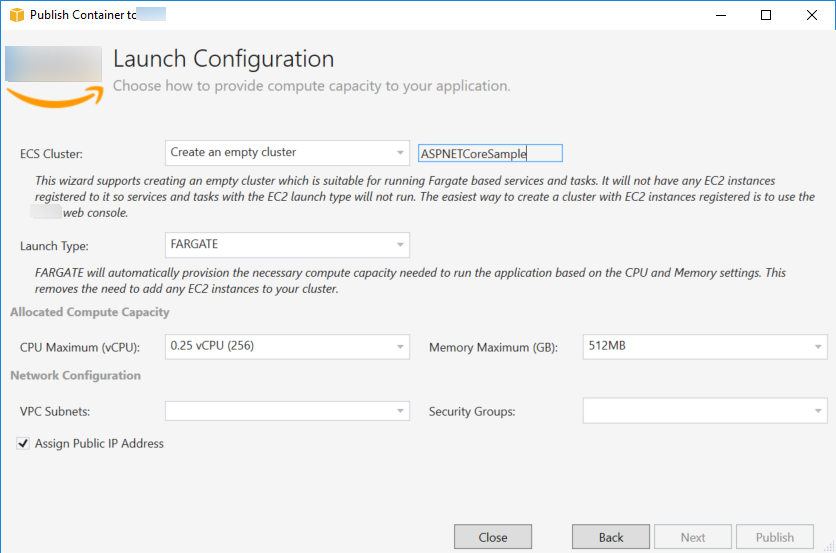This screenshot has height=553, width=836.
Task: Focus the ASPNETCoreSample cluster name field
Action: (490, 153)
